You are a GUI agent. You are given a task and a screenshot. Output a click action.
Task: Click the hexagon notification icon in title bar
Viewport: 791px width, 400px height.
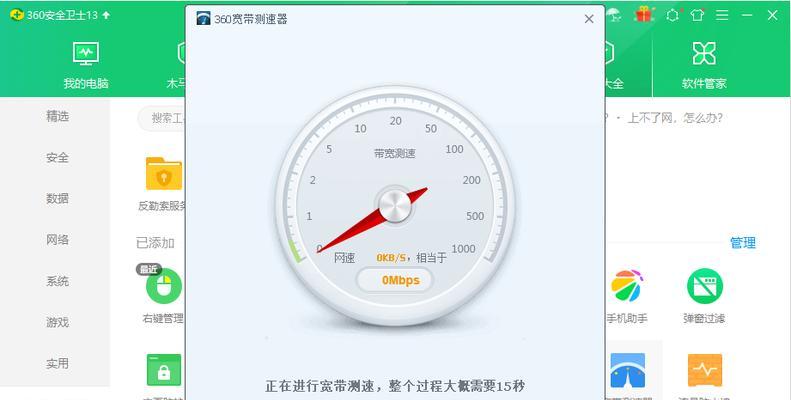[x=672, y=15]
